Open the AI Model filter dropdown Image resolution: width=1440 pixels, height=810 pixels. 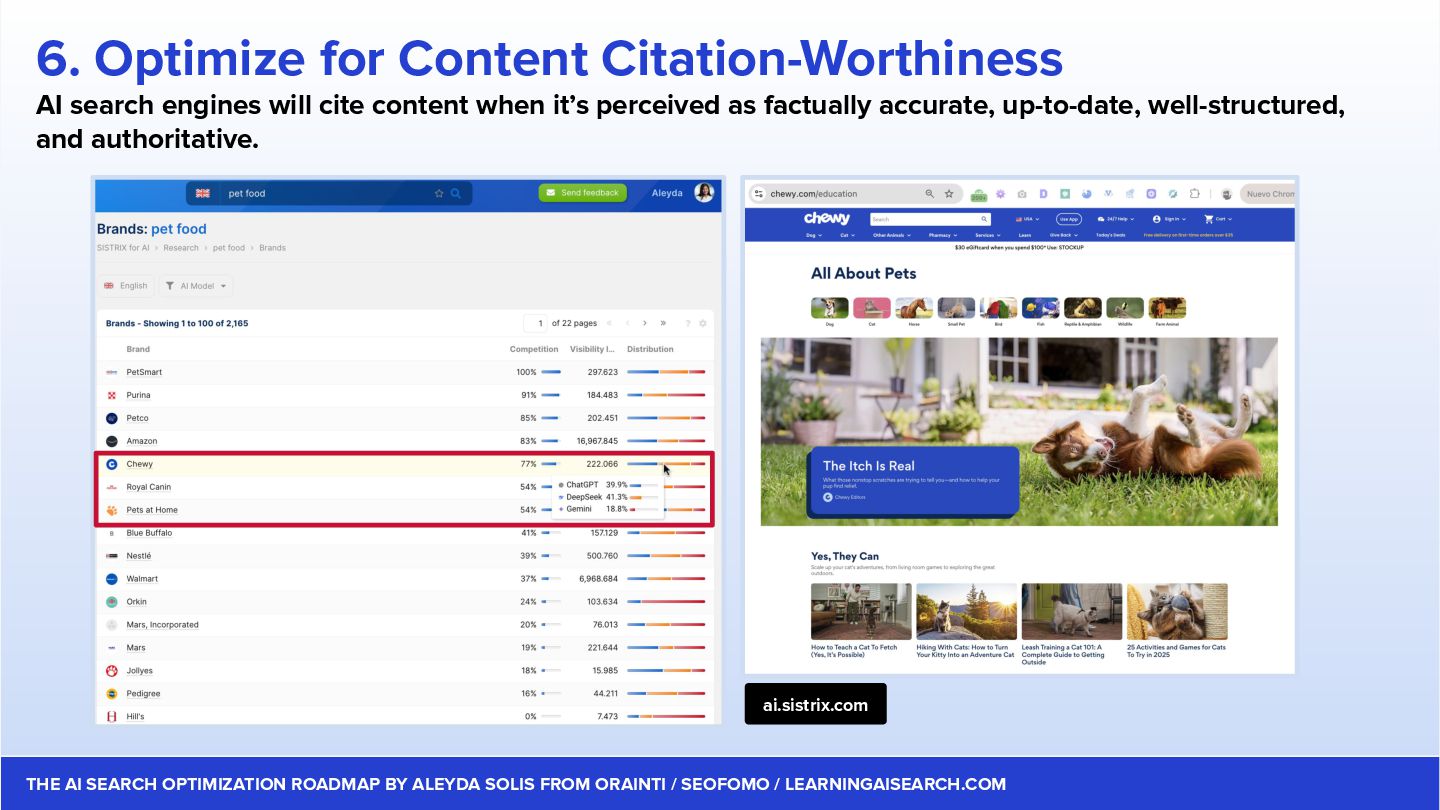[195, 286]
